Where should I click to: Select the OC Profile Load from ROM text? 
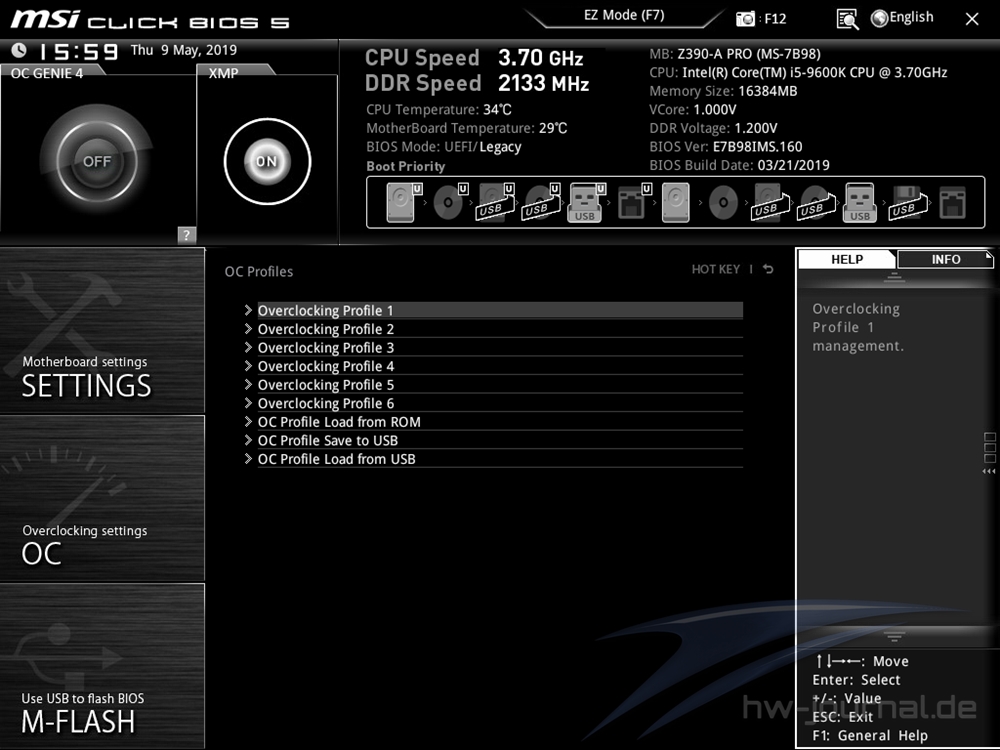coord(339,422)
